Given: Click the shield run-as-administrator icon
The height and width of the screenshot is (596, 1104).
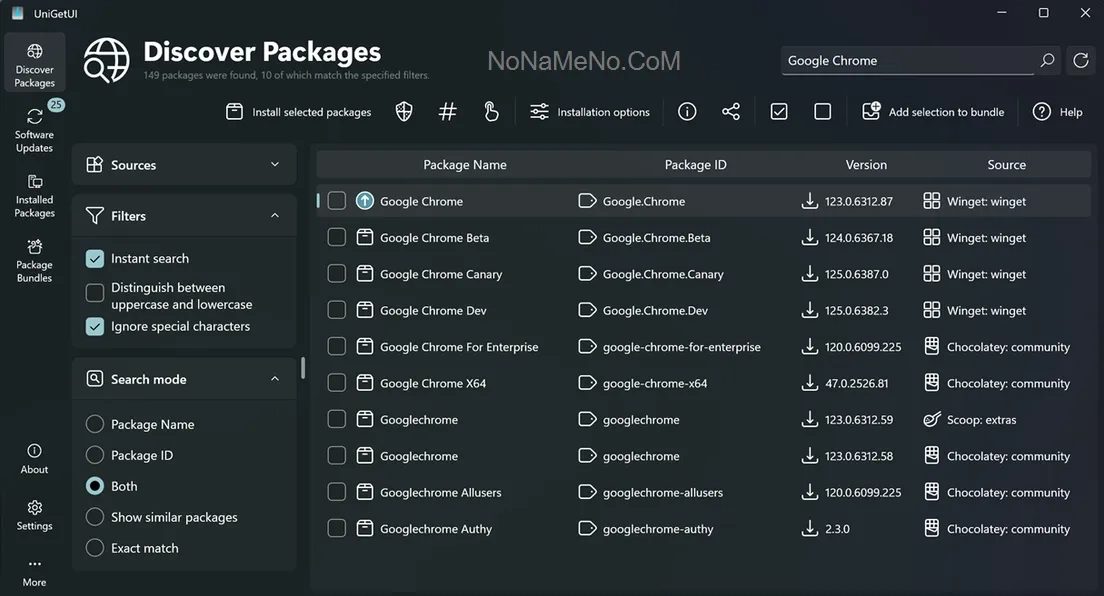Looking at the screenshot, I should [404, 112].
